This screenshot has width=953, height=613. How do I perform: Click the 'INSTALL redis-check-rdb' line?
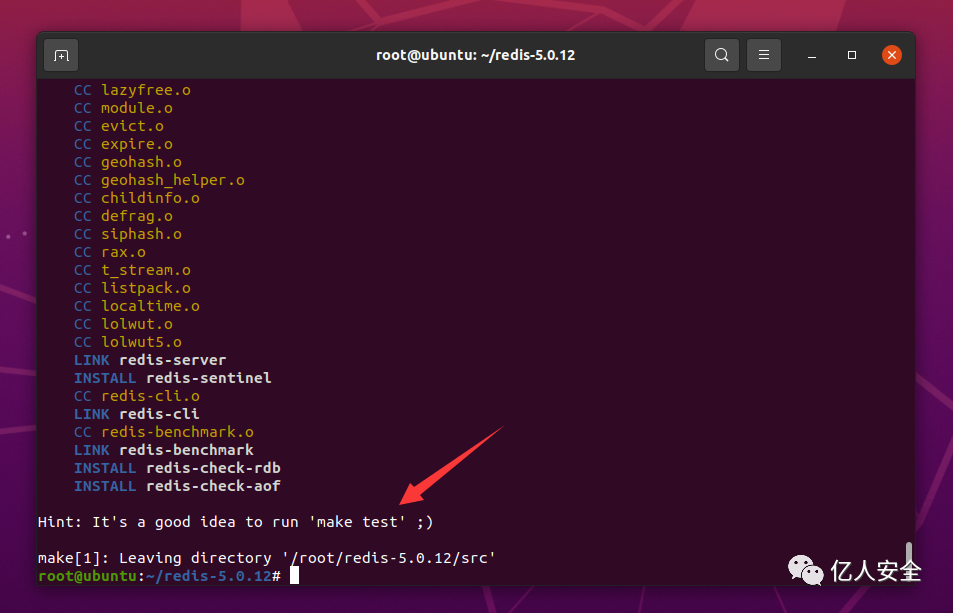point(177,468)
